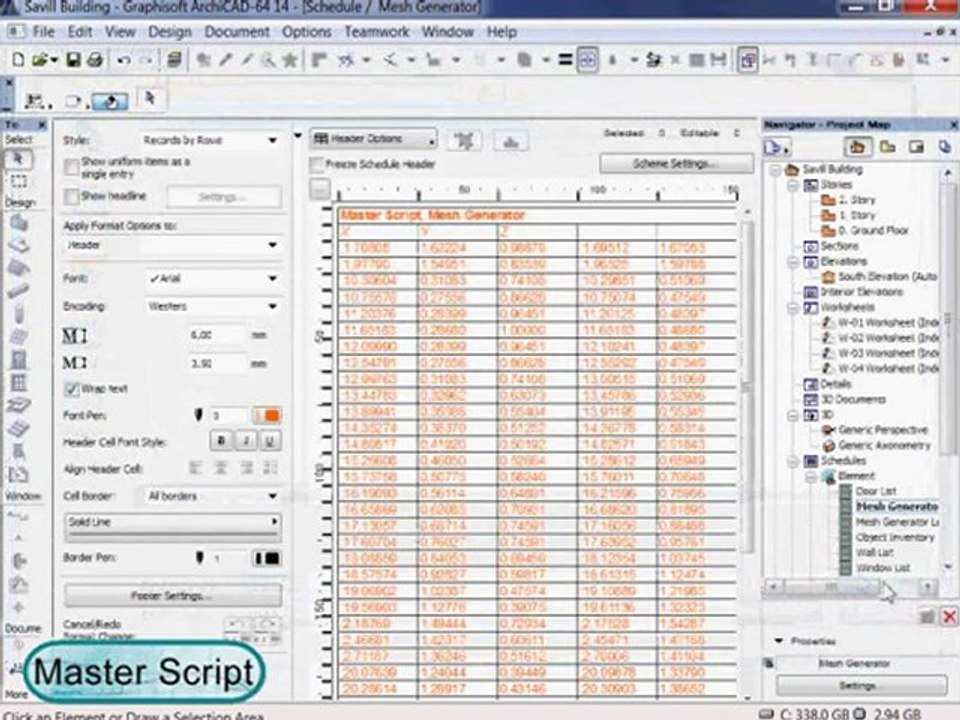Select the Wall tool in Design toolbox
The image size is (960, 720).
(x=18, y=223)
